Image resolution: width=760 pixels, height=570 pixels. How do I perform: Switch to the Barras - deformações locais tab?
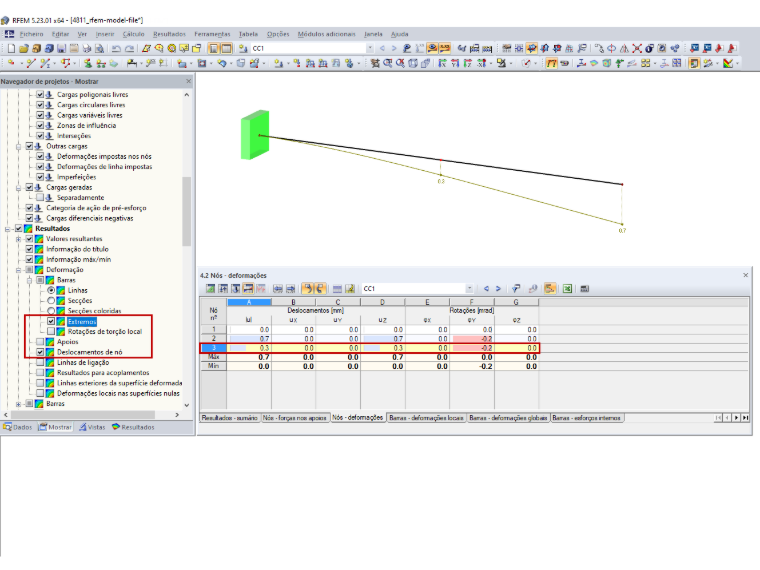click(427, 418)
